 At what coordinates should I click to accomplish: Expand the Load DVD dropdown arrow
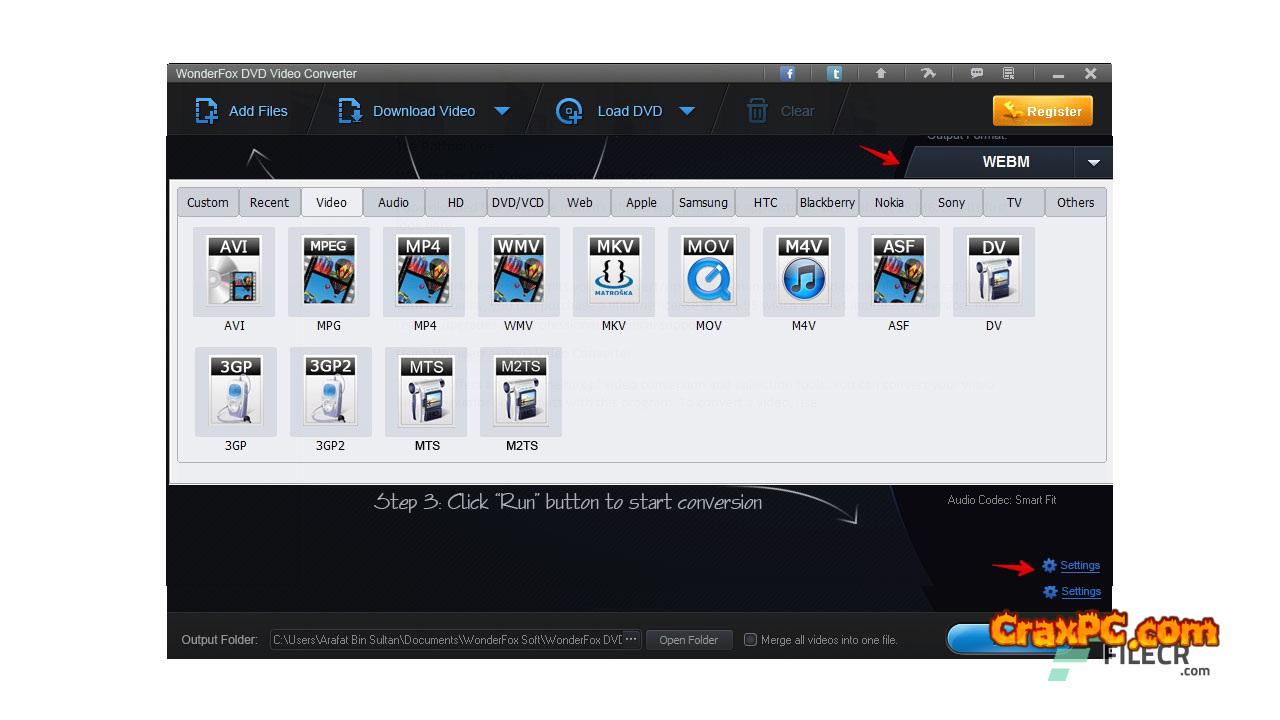click(x=687, y=111)
